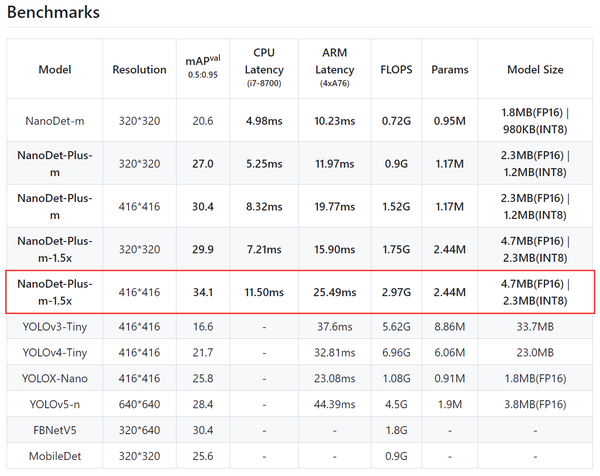Click the Model Size column header
Viewport: 600px width, 476px height.
(x=536, y=70)
